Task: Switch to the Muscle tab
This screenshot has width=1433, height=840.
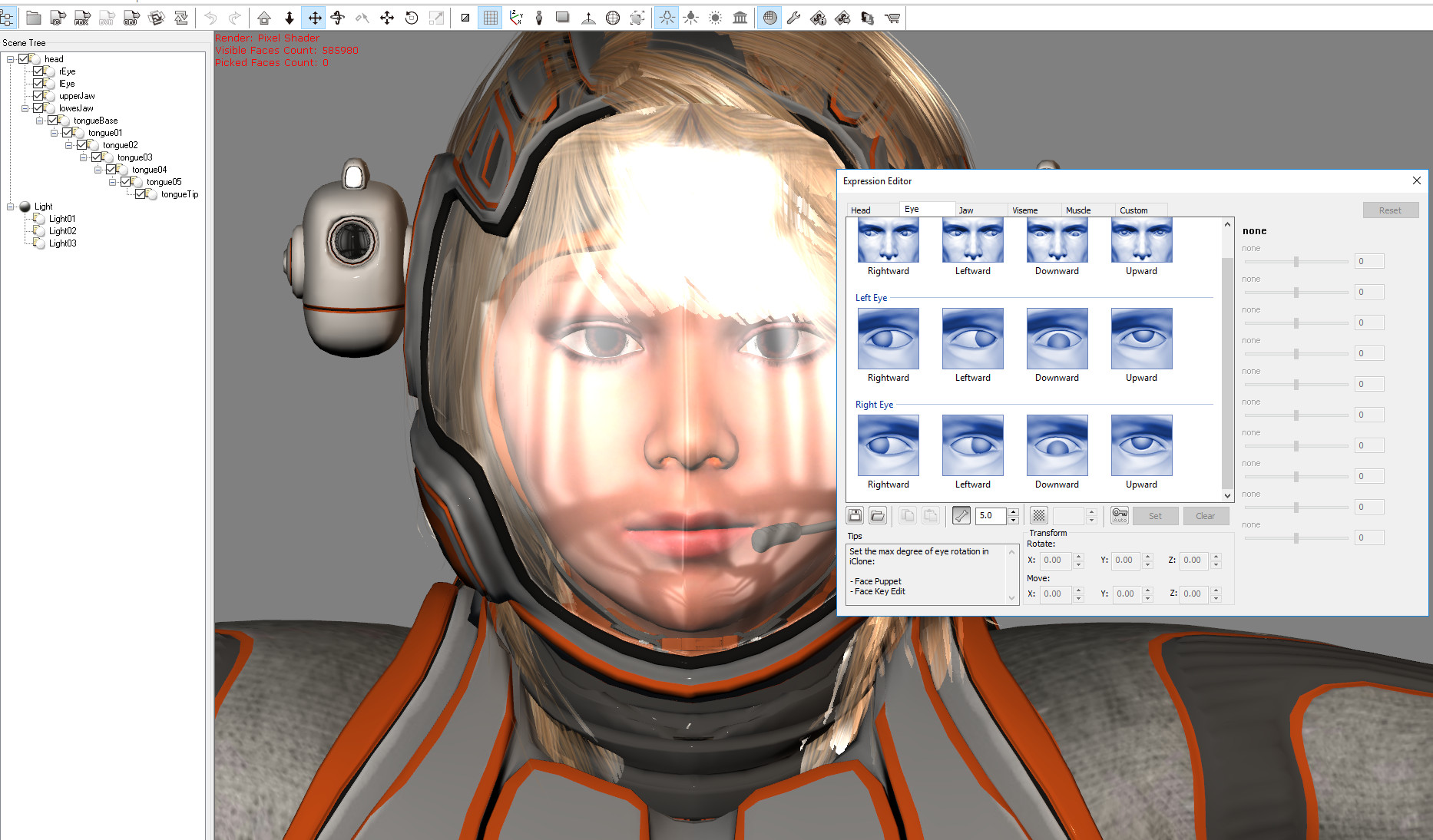Action: pos(1088,210)
